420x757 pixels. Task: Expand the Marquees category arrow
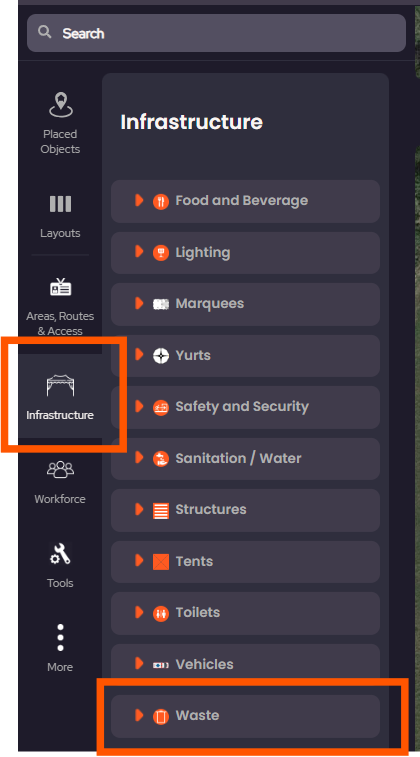click(139, 303)
